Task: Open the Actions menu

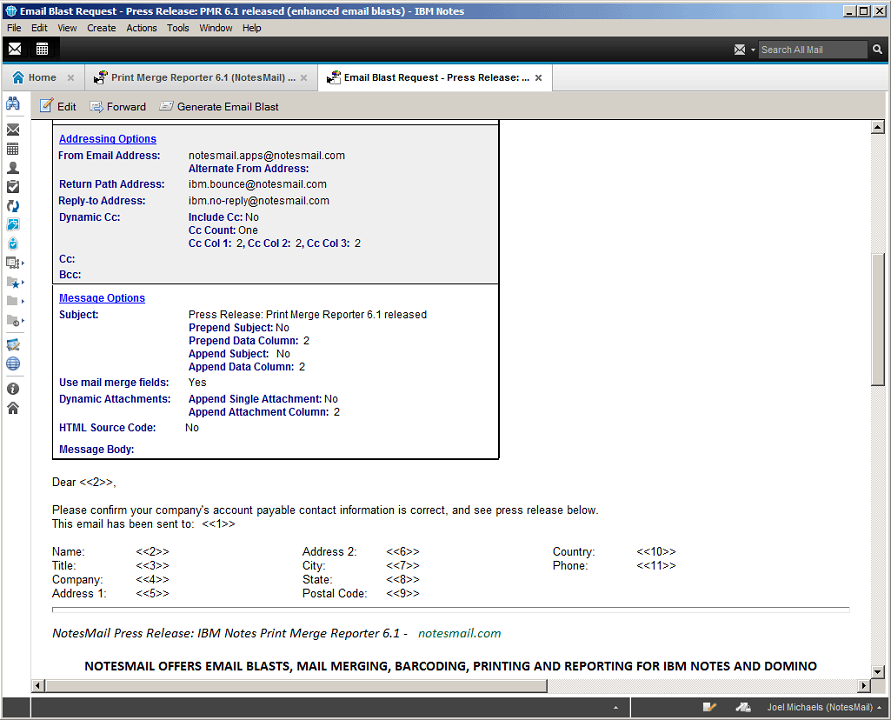Action: (x=141, y=28)
